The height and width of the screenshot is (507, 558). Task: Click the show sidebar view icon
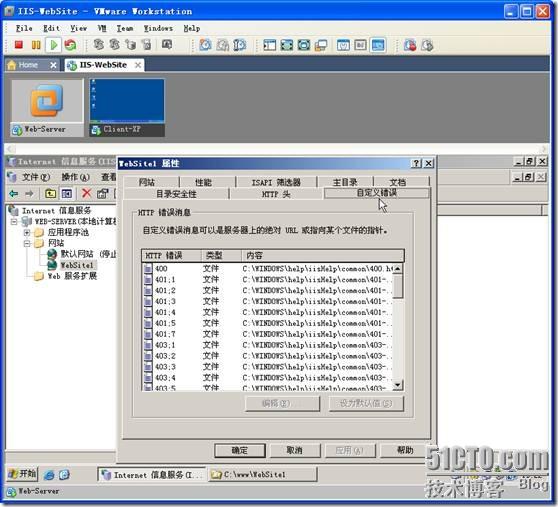pos(269,45)
